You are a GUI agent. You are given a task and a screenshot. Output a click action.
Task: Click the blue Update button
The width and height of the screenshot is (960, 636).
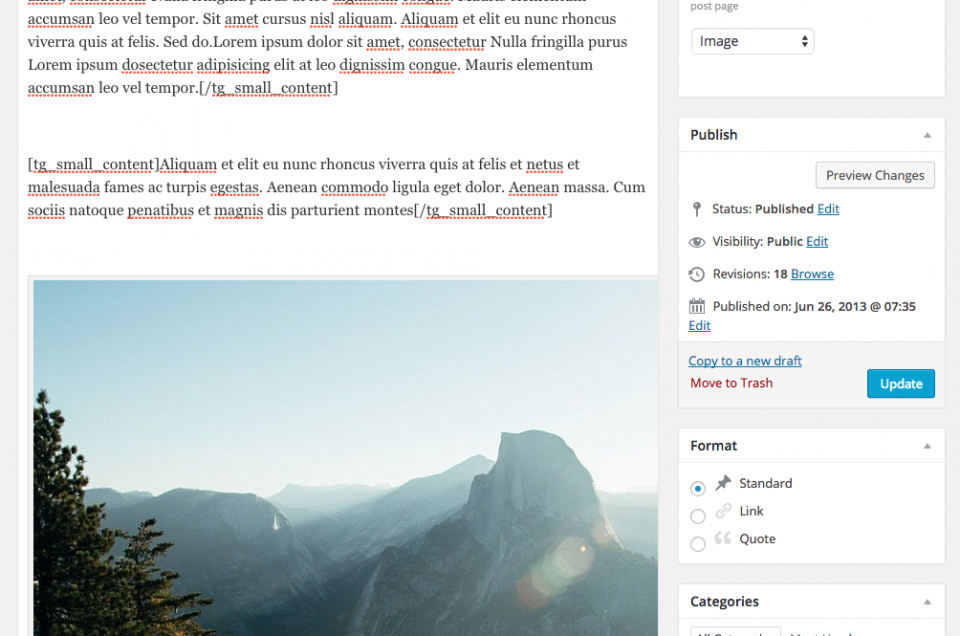tap(901, 384)
